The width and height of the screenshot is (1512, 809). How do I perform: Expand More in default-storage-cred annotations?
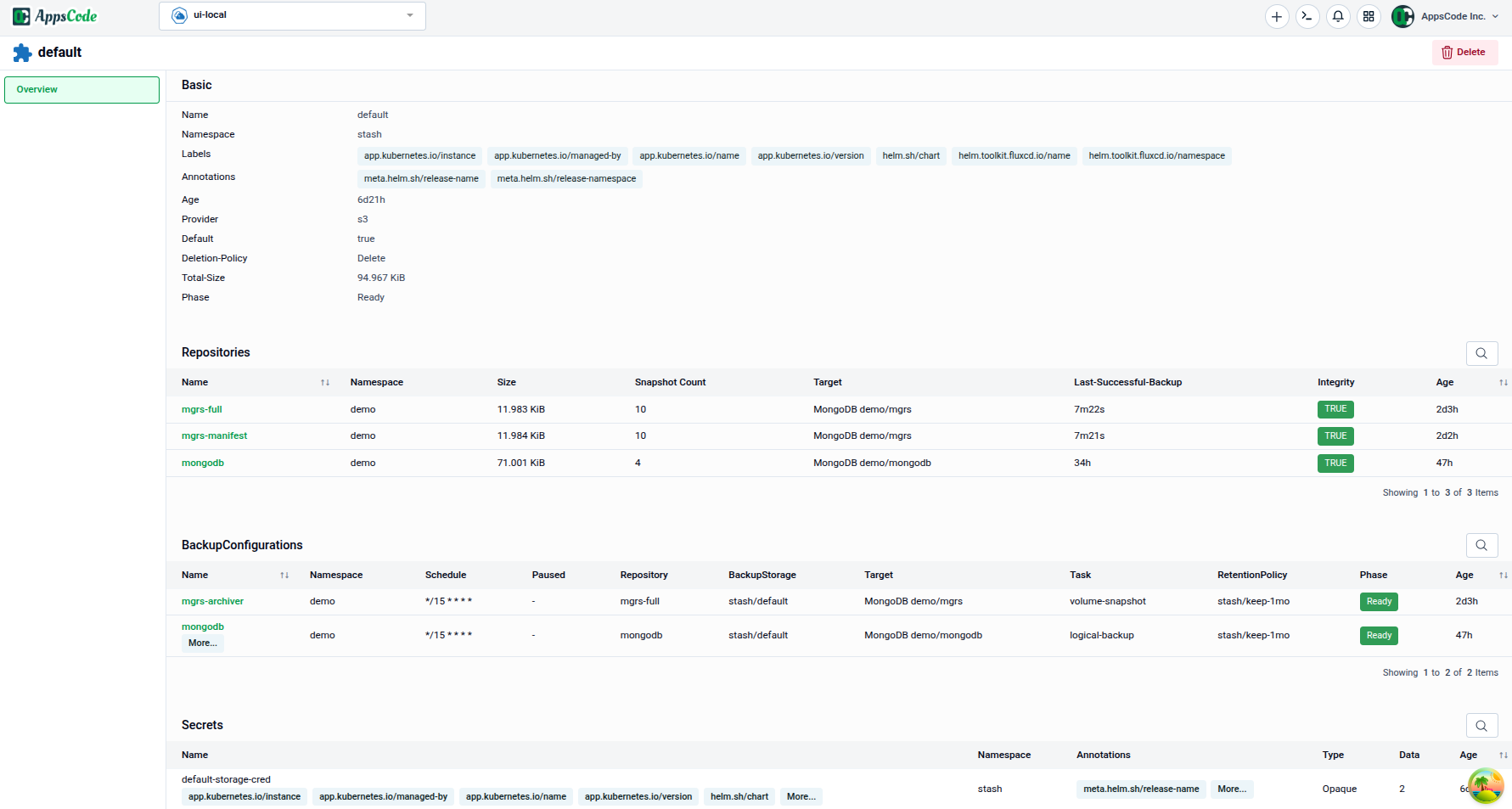(x=1232, y=789)
